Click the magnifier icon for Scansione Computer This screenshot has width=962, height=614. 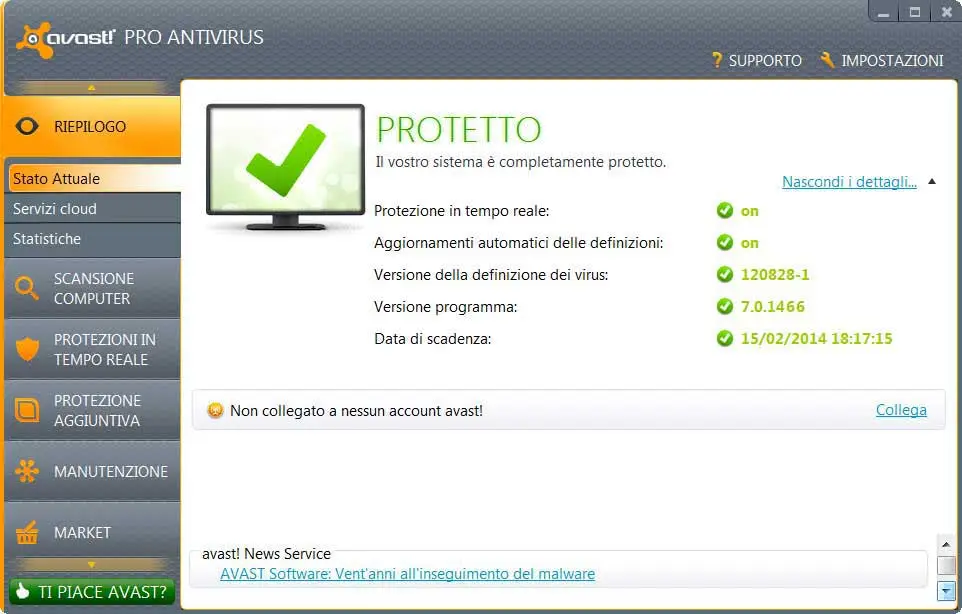point(26,288)
